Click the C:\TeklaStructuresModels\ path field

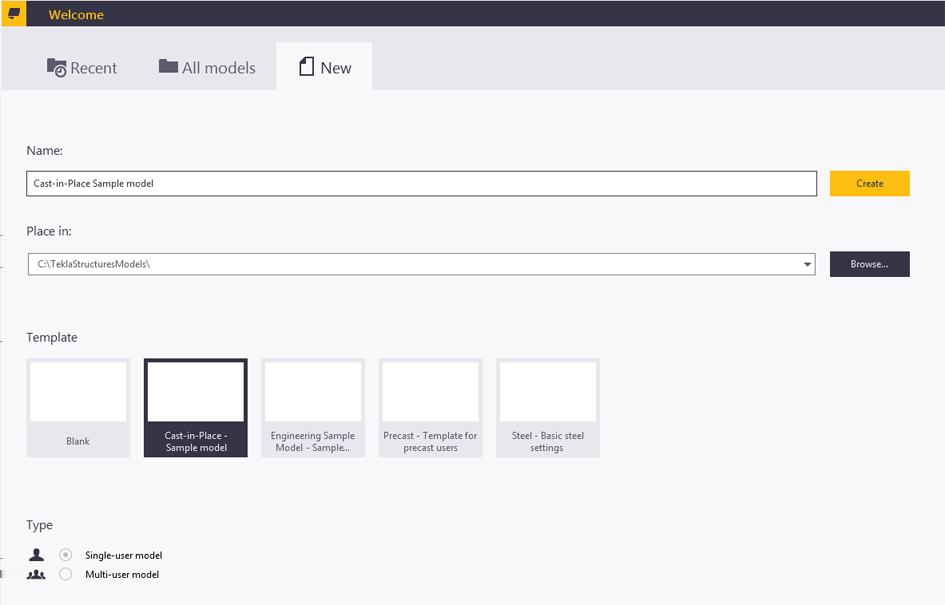point(421,264)
